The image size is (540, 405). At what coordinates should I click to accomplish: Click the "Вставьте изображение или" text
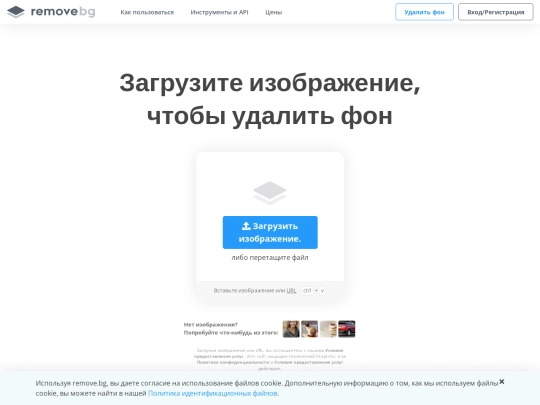click(249, 290)
